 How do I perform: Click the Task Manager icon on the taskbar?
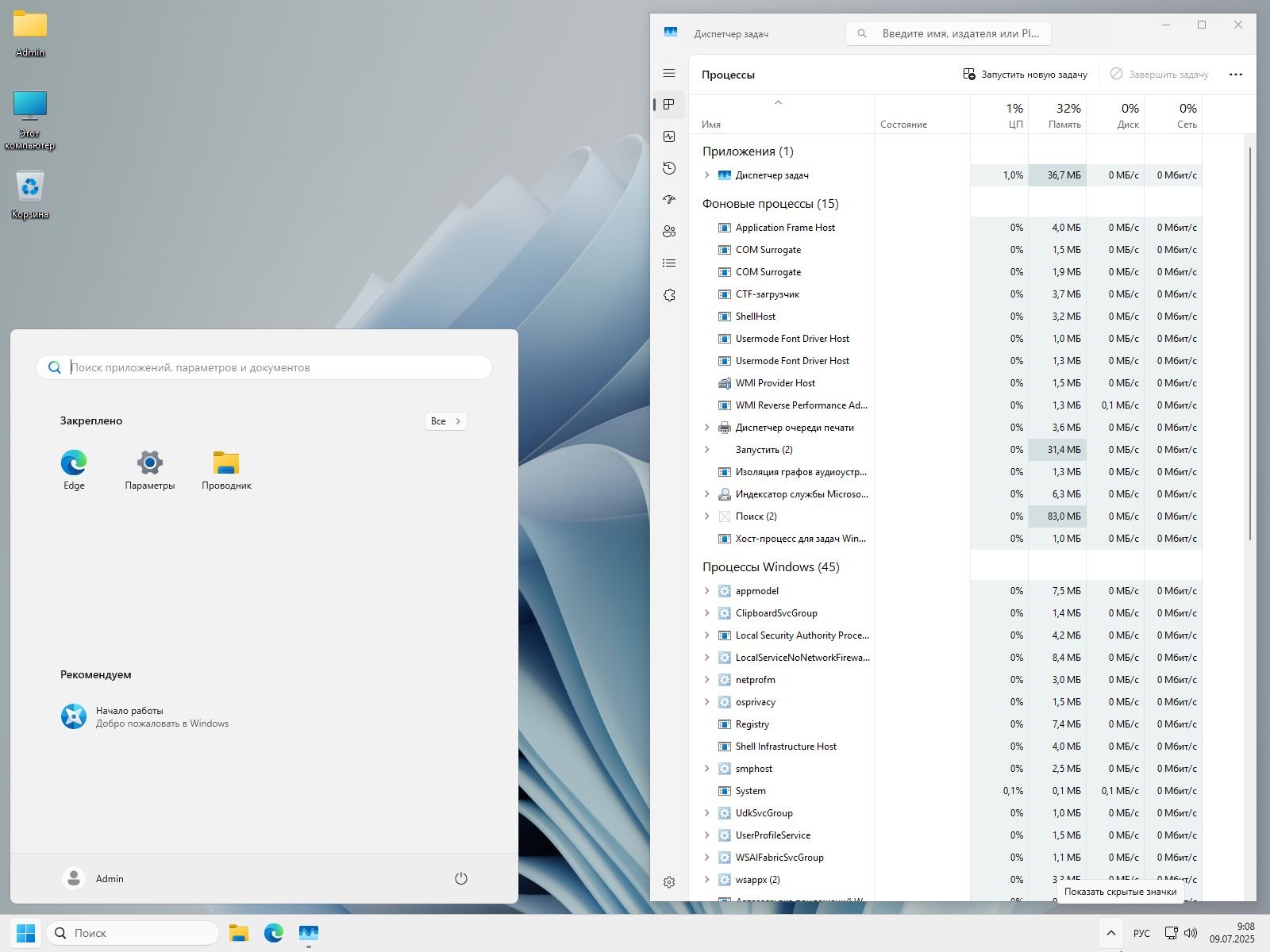pyautogui.click(x=309, y=933)
